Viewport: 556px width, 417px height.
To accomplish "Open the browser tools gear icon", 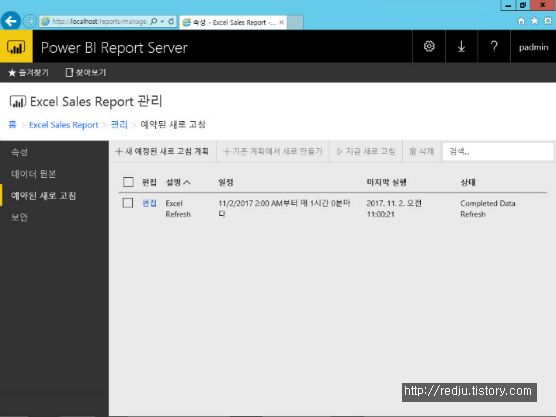I will coord(548,21).
